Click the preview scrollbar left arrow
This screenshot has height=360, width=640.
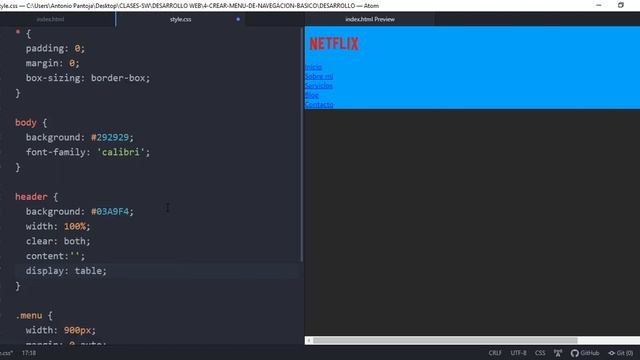(309, 340)
